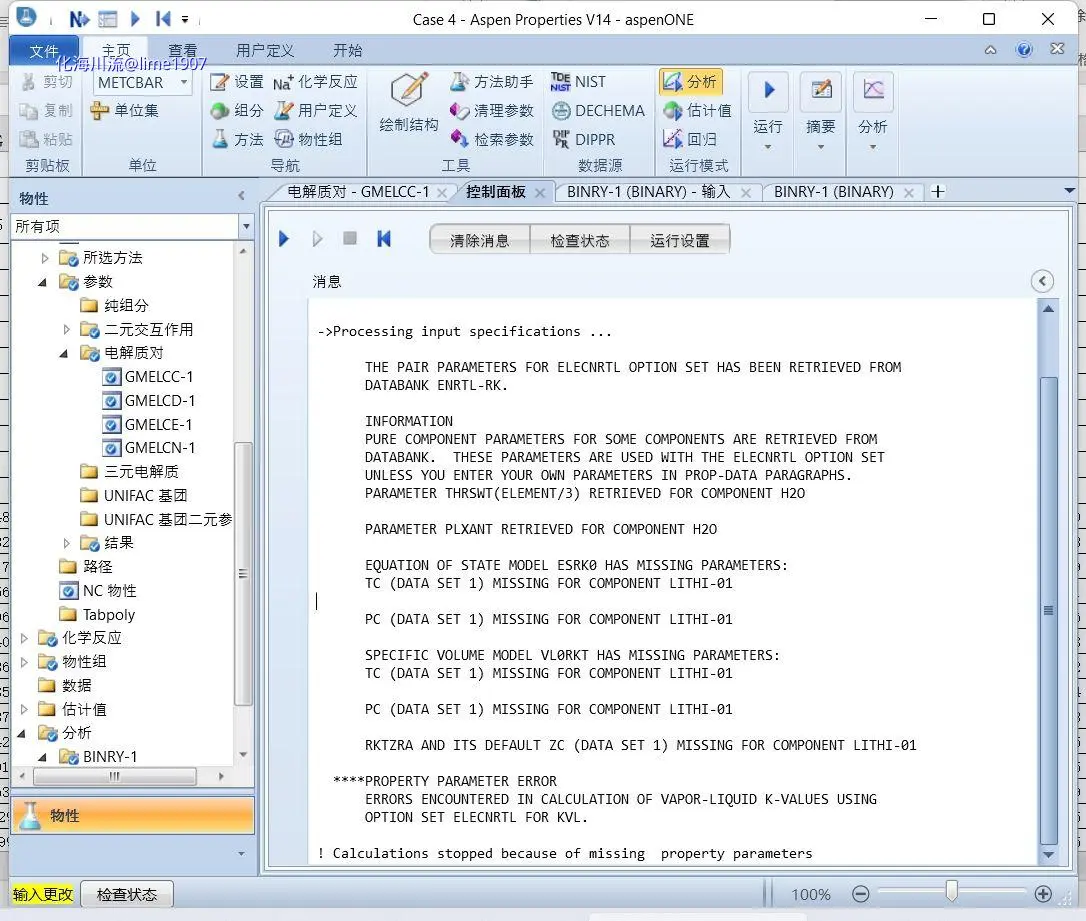Collapse the 电解质对 tree node

(64, 354)
